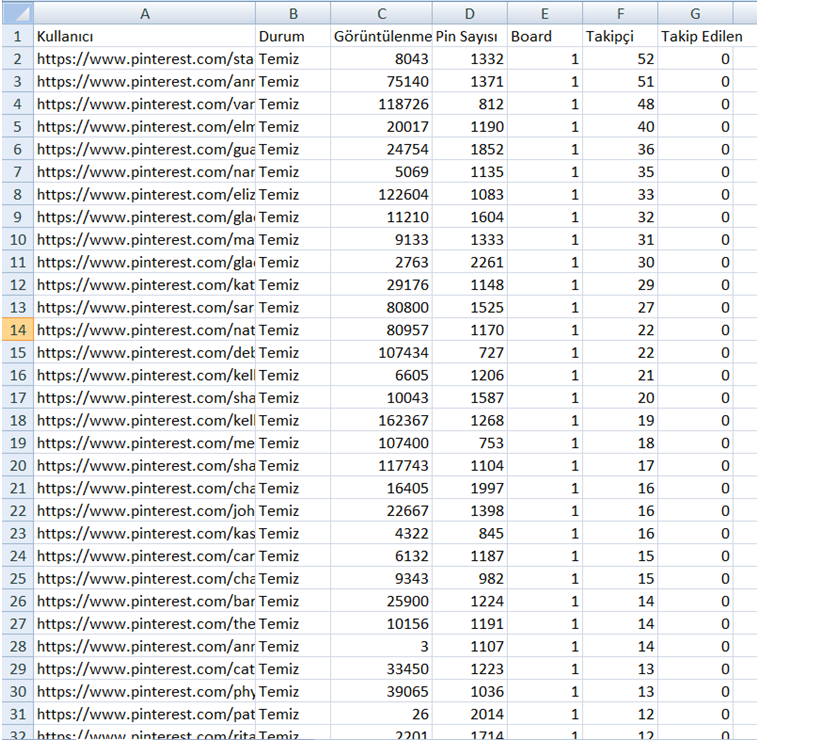Viewport: 820px width, 743px height.
Task: Select column C header
Action: click(382, 14)
